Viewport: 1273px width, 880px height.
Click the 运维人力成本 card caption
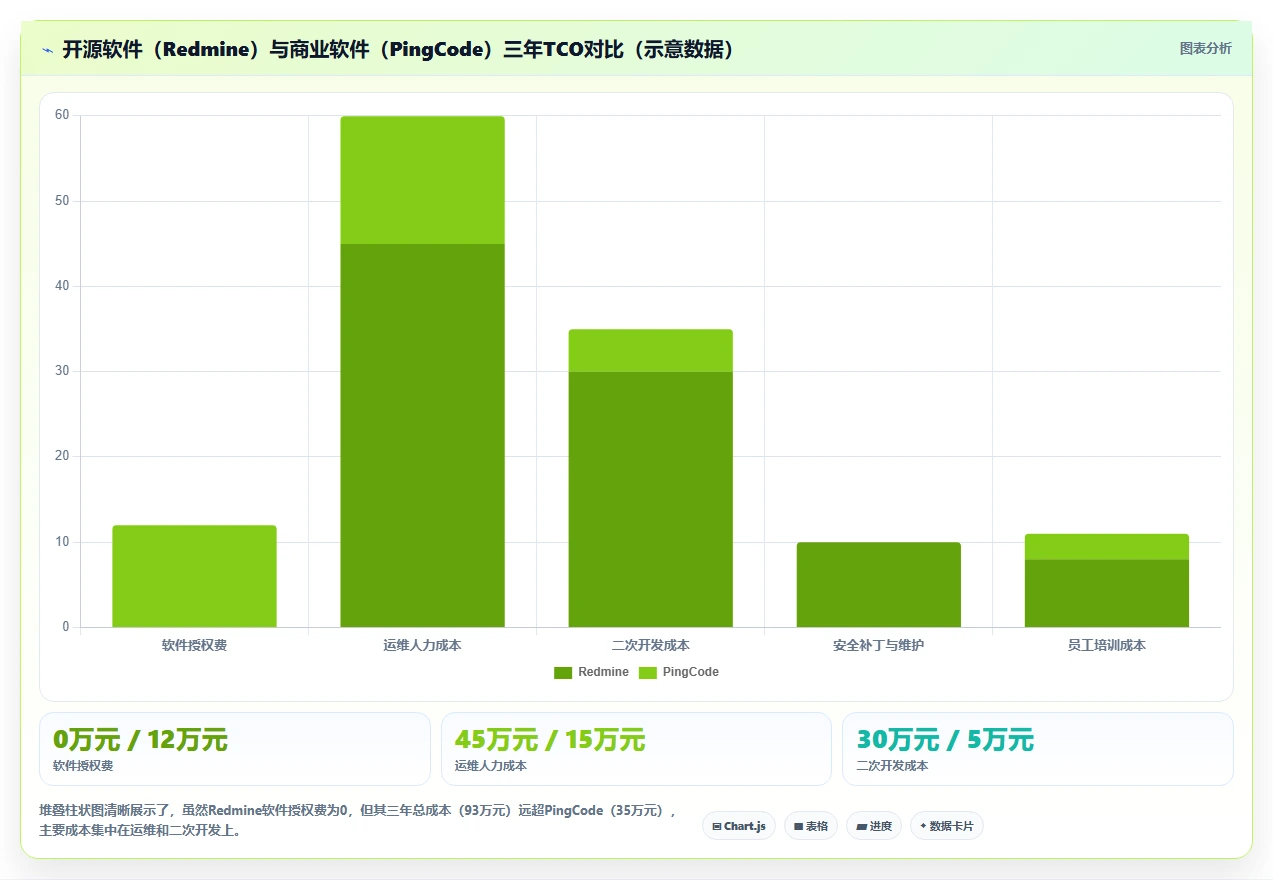tap(491, 766)
